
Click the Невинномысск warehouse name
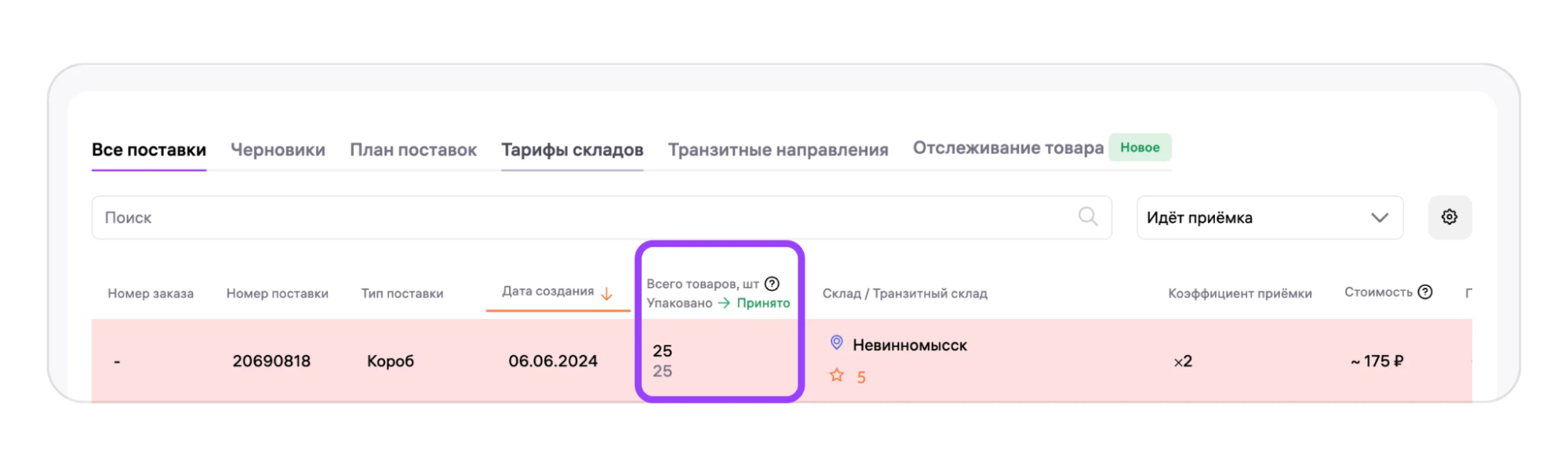(x=909, y=346)
